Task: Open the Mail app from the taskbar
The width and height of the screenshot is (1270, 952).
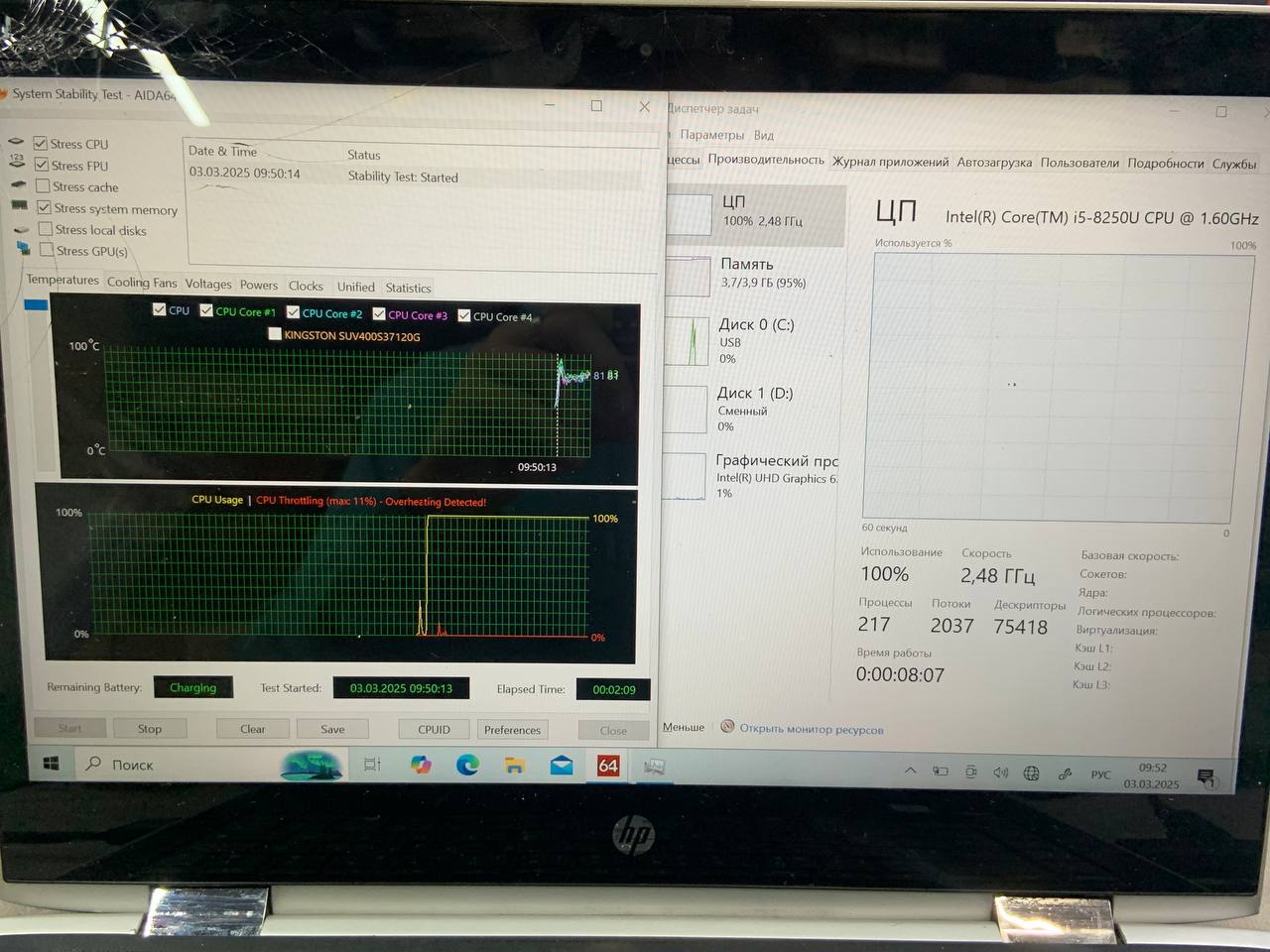Action: [562, 766]
